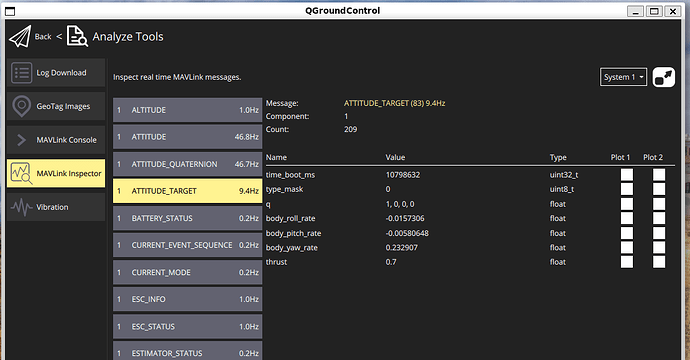Click the Analyze Tools document icon
Viewport: 690px width, 360px height.
pos(77,36)
